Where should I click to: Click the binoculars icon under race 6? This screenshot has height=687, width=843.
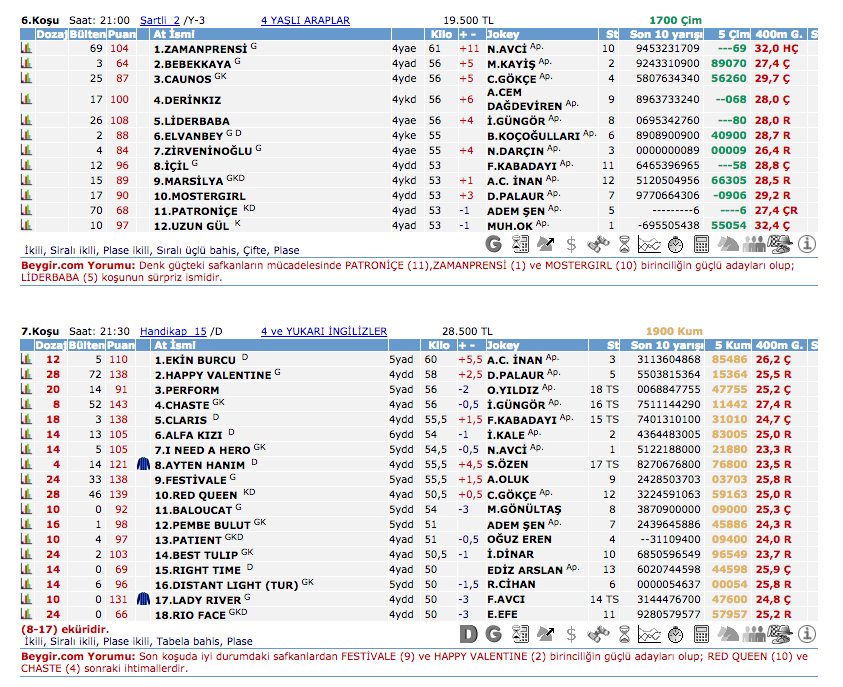click(x=598, y=243)
